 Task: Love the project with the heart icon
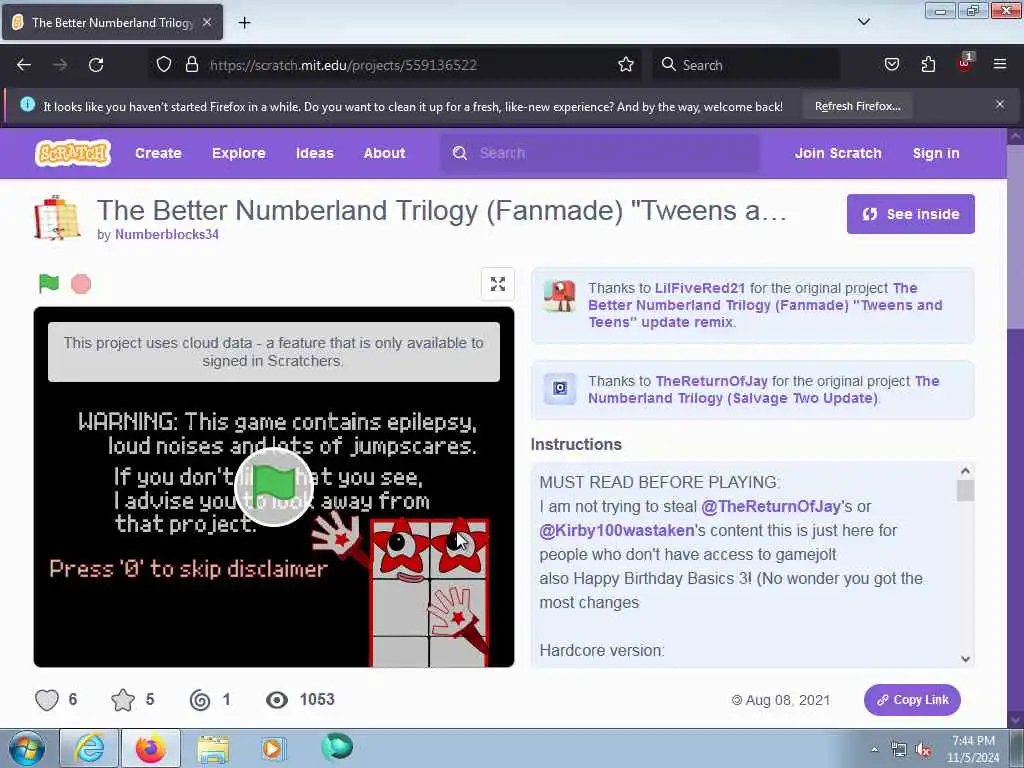click(x=47, y=700)
